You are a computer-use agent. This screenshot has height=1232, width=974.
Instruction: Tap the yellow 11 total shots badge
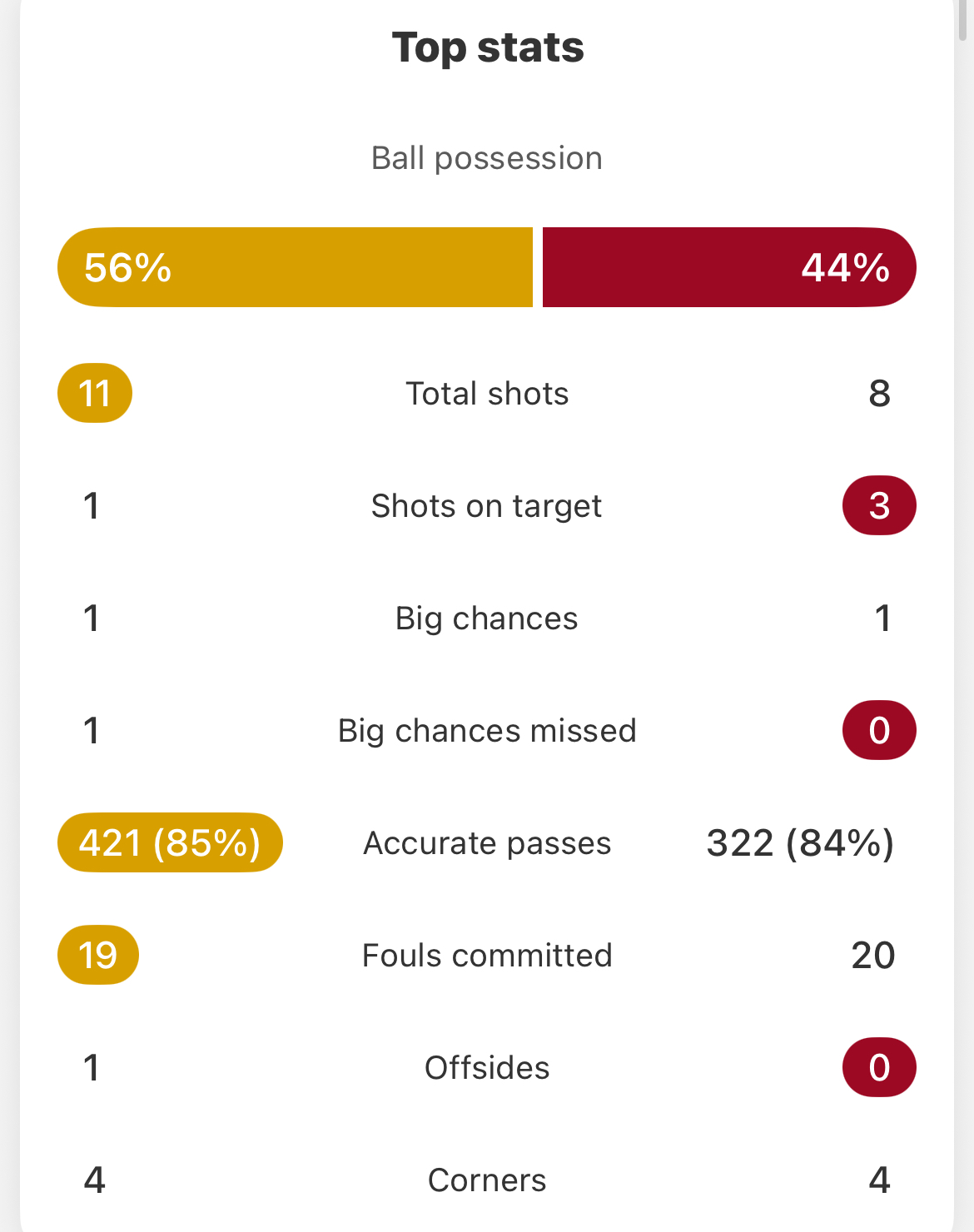tap(95, 393)
